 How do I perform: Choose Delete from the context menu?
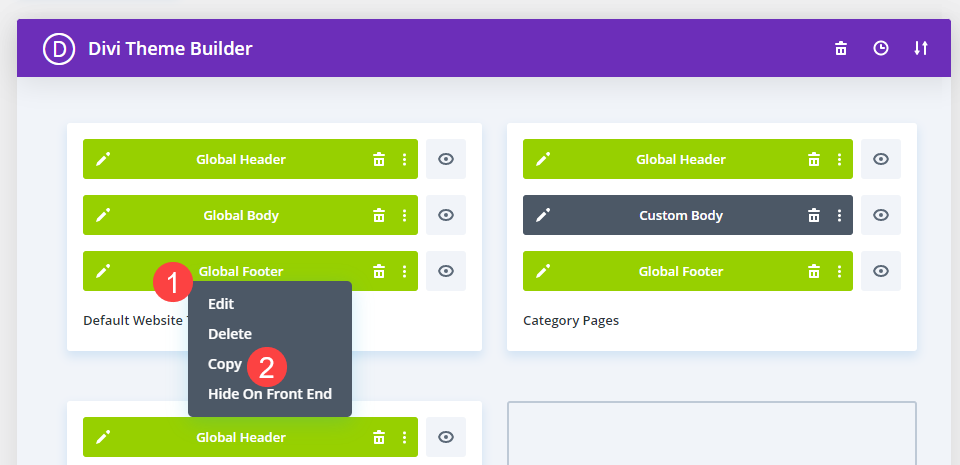pyautogui.click(x=230, y=334)
